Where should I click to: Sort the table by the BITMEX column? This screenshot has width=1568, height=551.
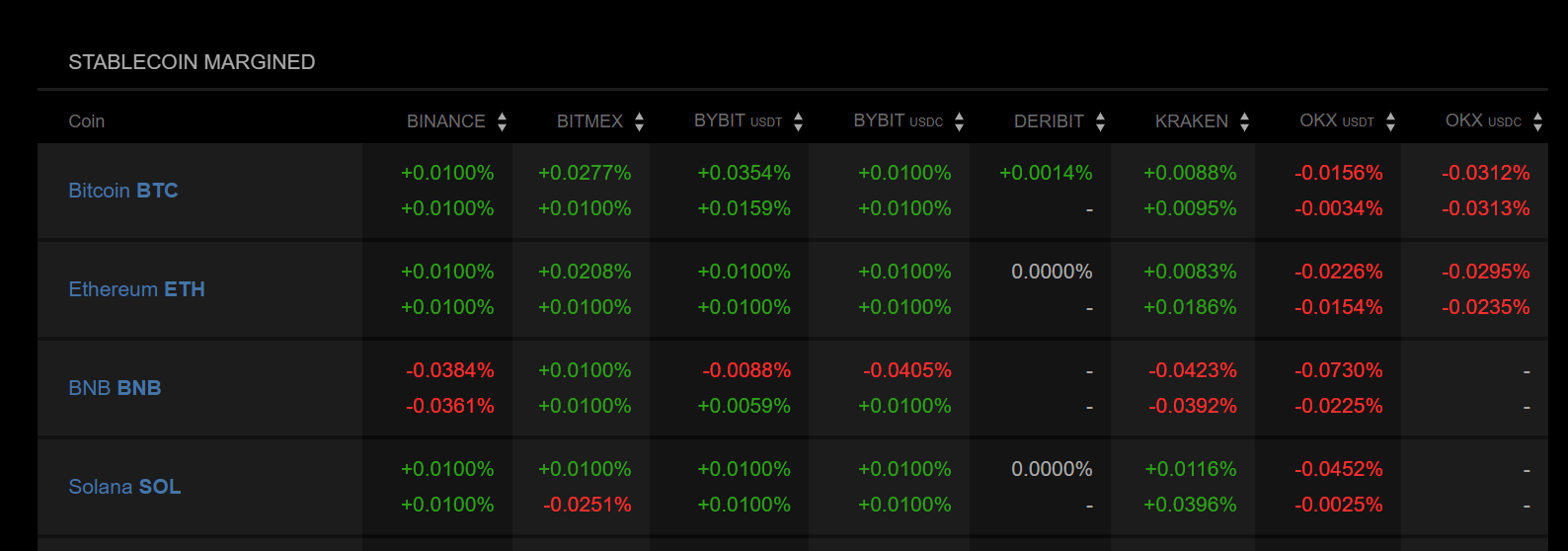(640, 121)
